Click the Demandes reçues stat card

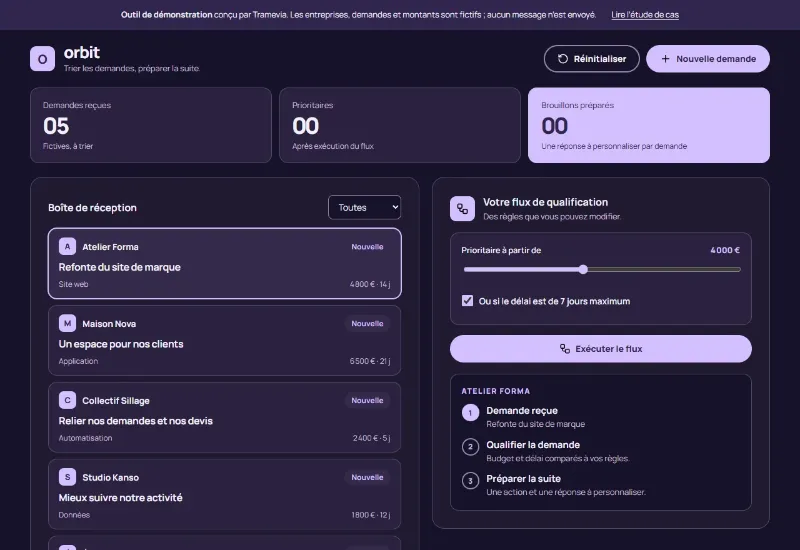(151, 125)
